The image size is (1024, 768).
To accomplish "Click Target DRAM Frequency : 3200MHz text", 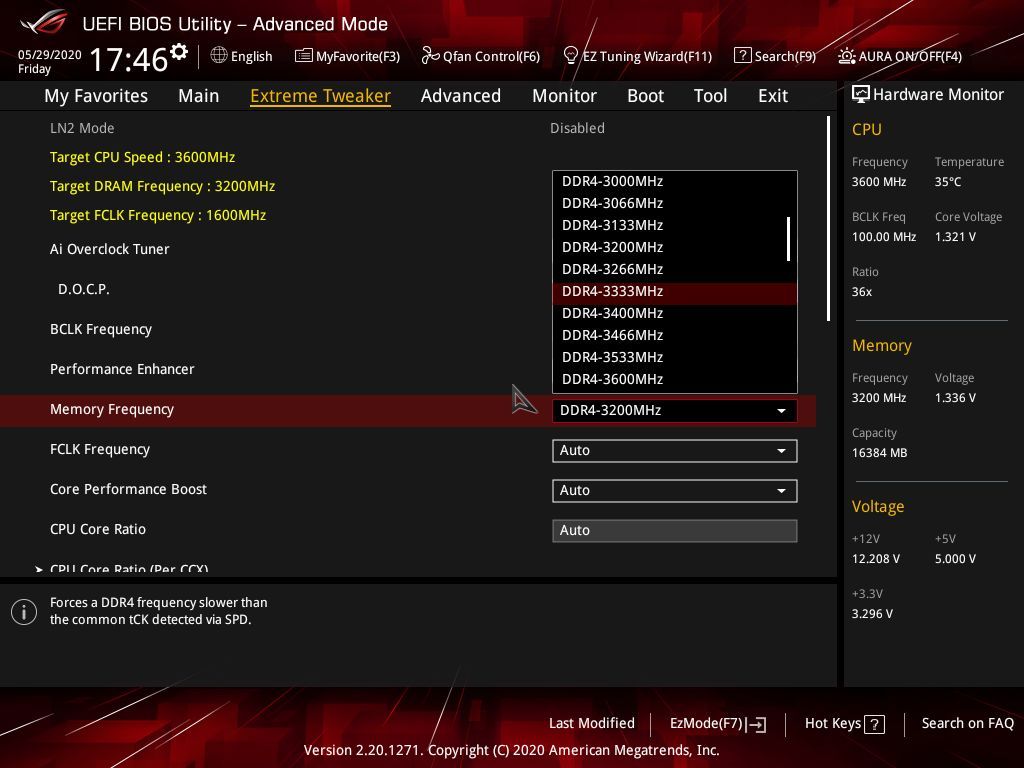I will (x=163, y=187).
